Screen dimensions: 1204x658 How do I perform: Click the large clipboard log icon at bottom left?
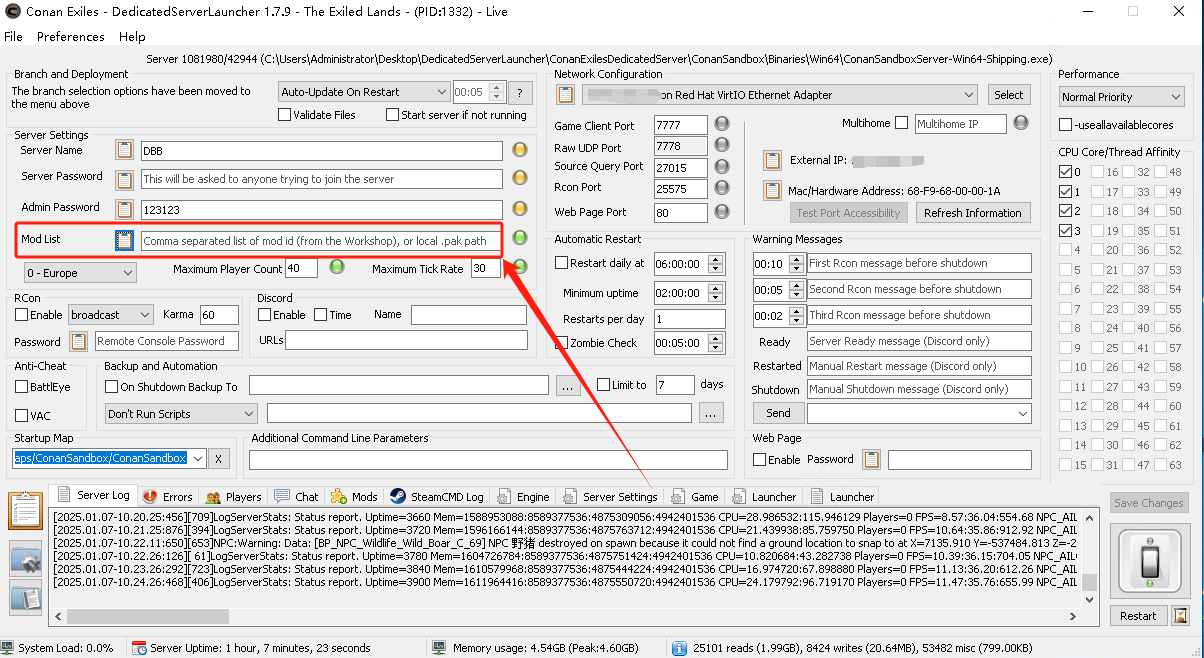tap(24, 511)
